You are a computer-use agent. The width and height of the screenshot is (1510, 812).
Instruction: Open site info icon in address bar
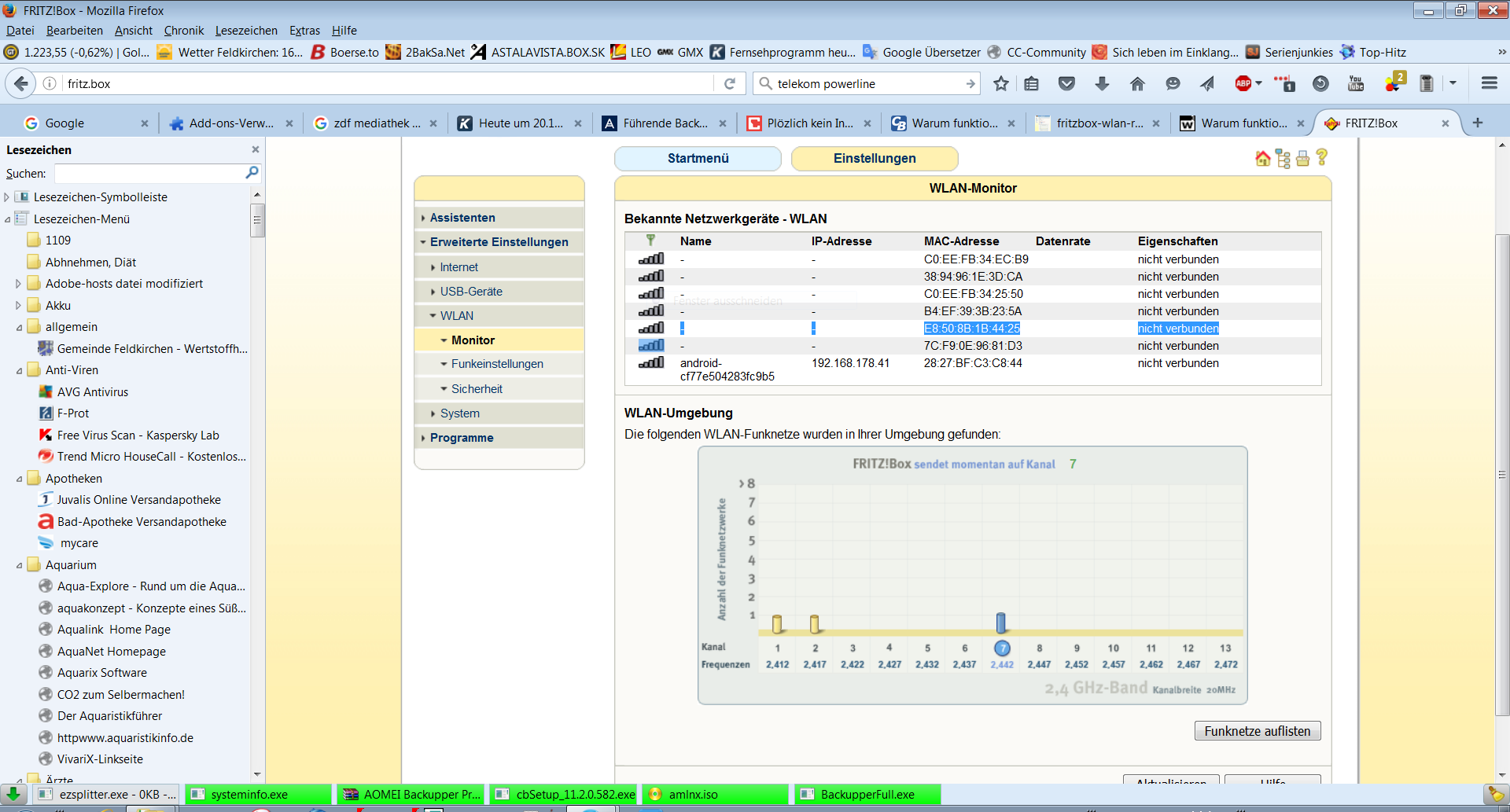point(50,83)
